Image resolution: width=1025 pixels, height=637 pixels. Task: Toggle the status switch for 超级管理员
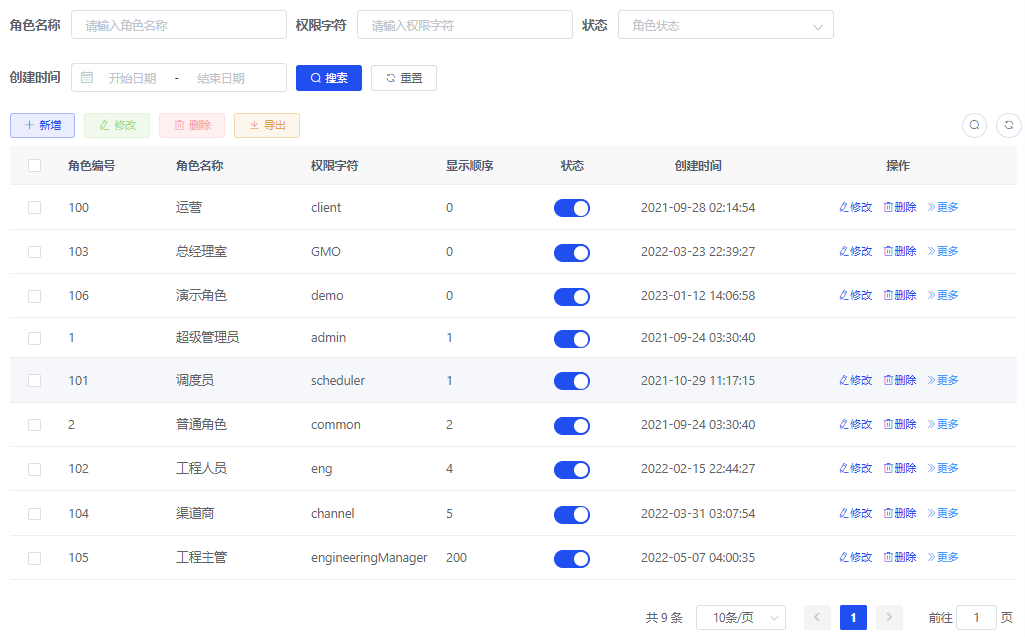pyautogui.click(x=572, y=339)
